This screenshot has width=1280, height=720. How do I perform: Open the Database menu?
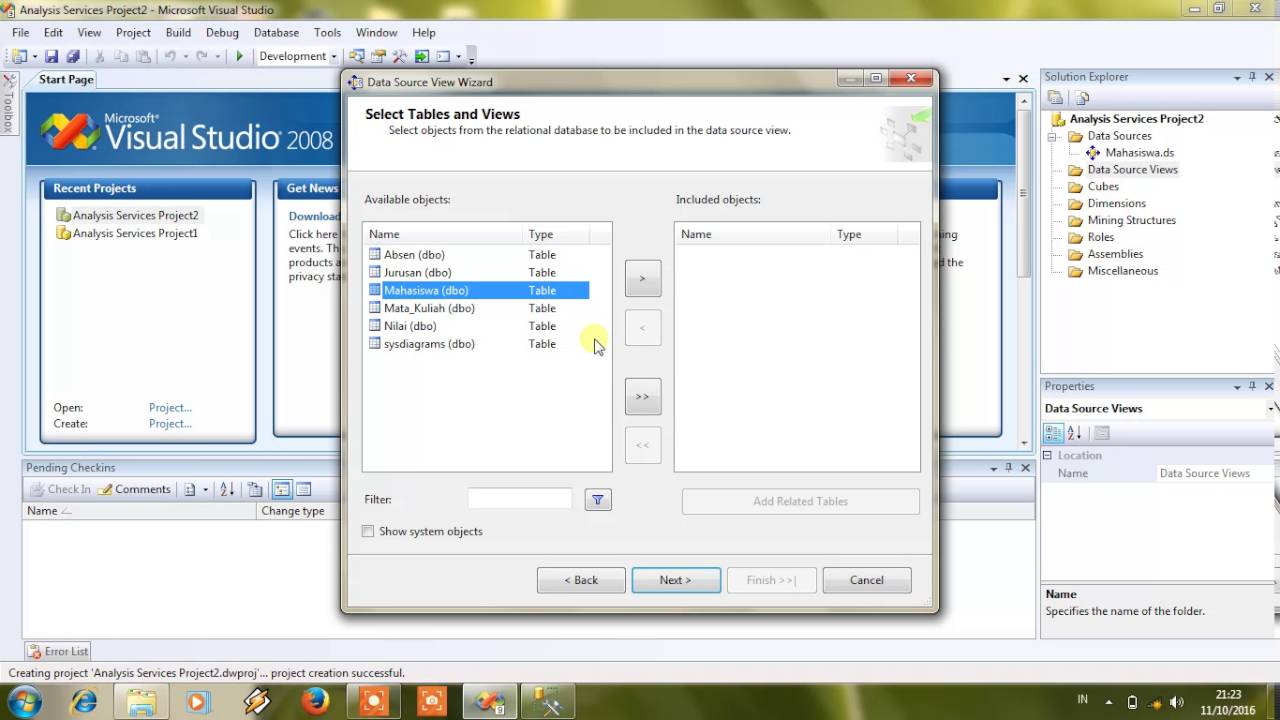click(x=276, y=33)
